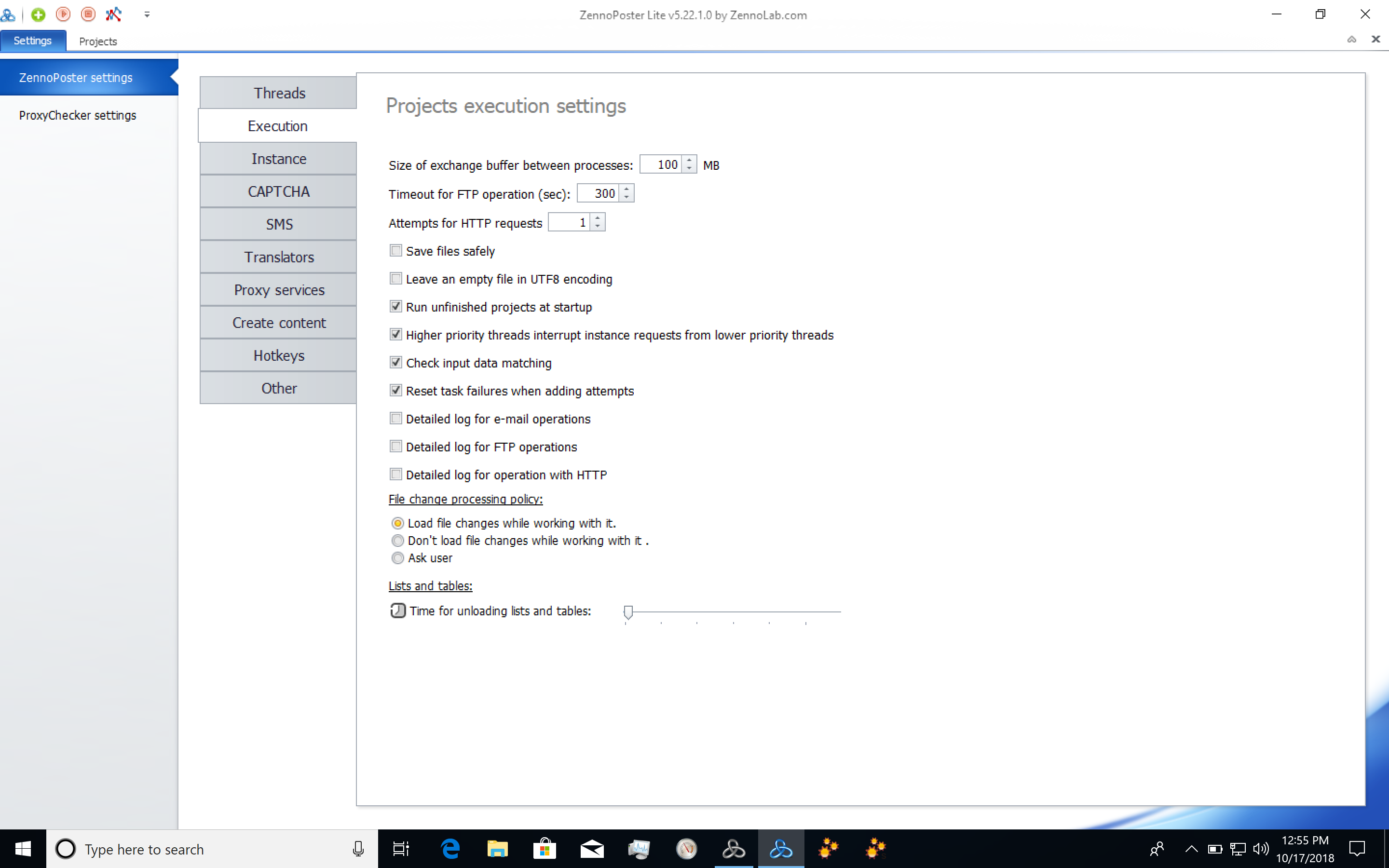
Task: Toggle Time for unloading lists and tables
Action: pyautogui.click(x=398, y=610)
